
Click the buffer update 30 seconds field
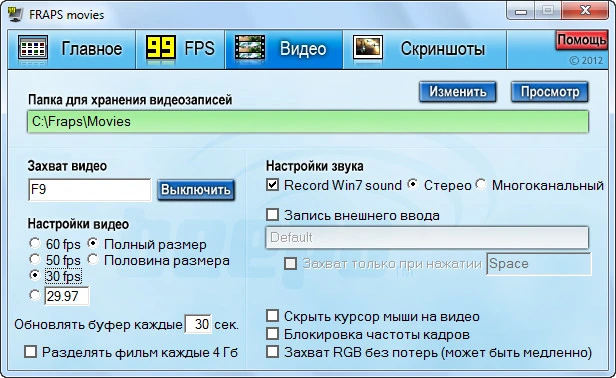[198, 324]
